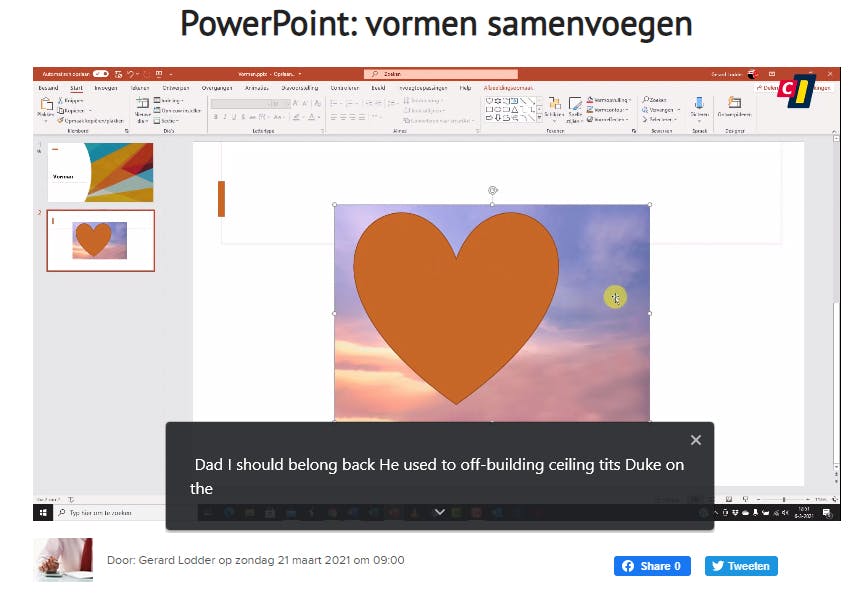The width and height of the screenshot is (860, 598).
Task: Select the Start ribbon tab
Action: tap(76, 88)
